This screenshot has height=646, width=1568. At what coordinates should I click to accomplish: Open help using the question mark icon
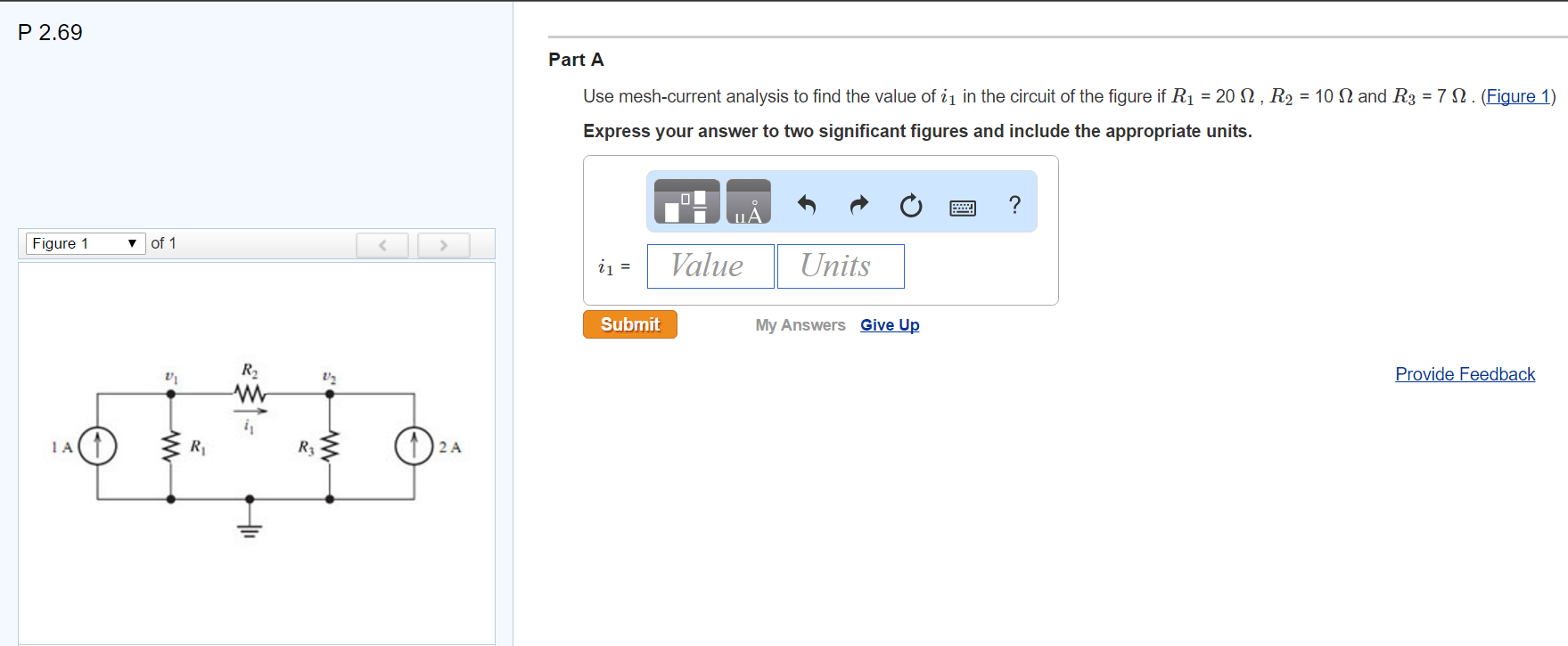pyautogui.click(x=1014, y=205)
